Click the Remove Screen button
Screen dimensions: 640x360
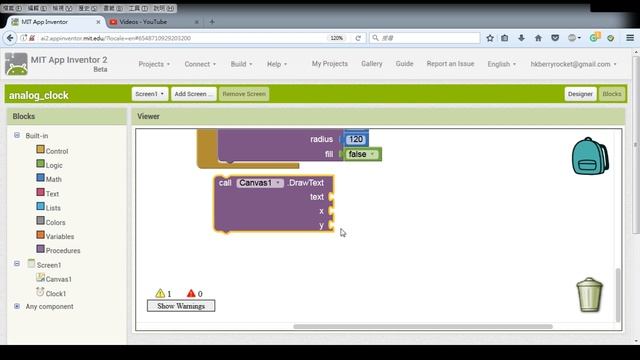[x=244, y=94]
